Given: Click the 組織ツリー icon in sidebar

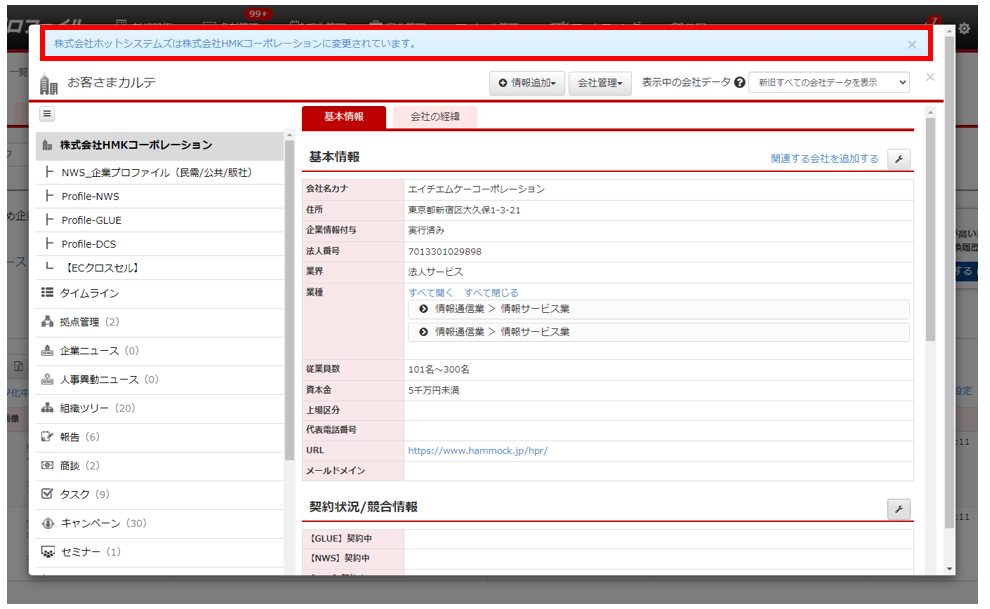Looking at the screenshot, I should tap(47, 408).
